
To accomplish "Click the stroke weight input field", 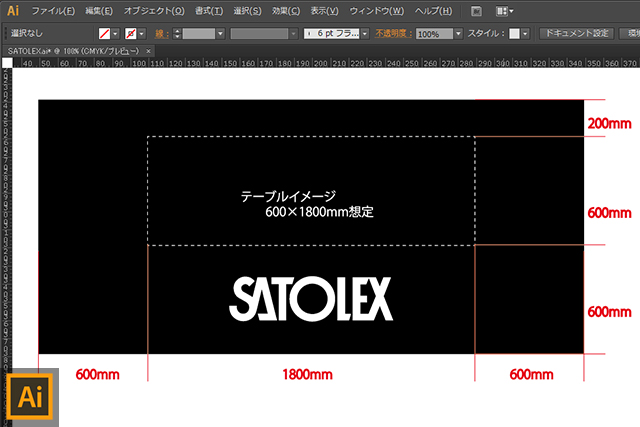I will (199, 33).
